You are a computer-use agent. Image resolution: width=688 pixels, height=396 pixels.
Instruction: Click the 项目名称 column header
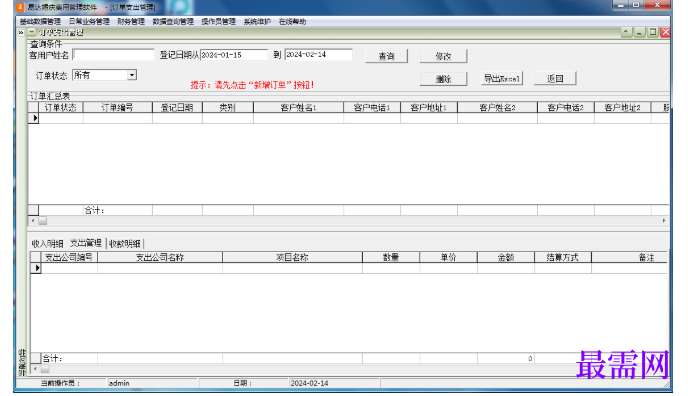coord(292,257)
